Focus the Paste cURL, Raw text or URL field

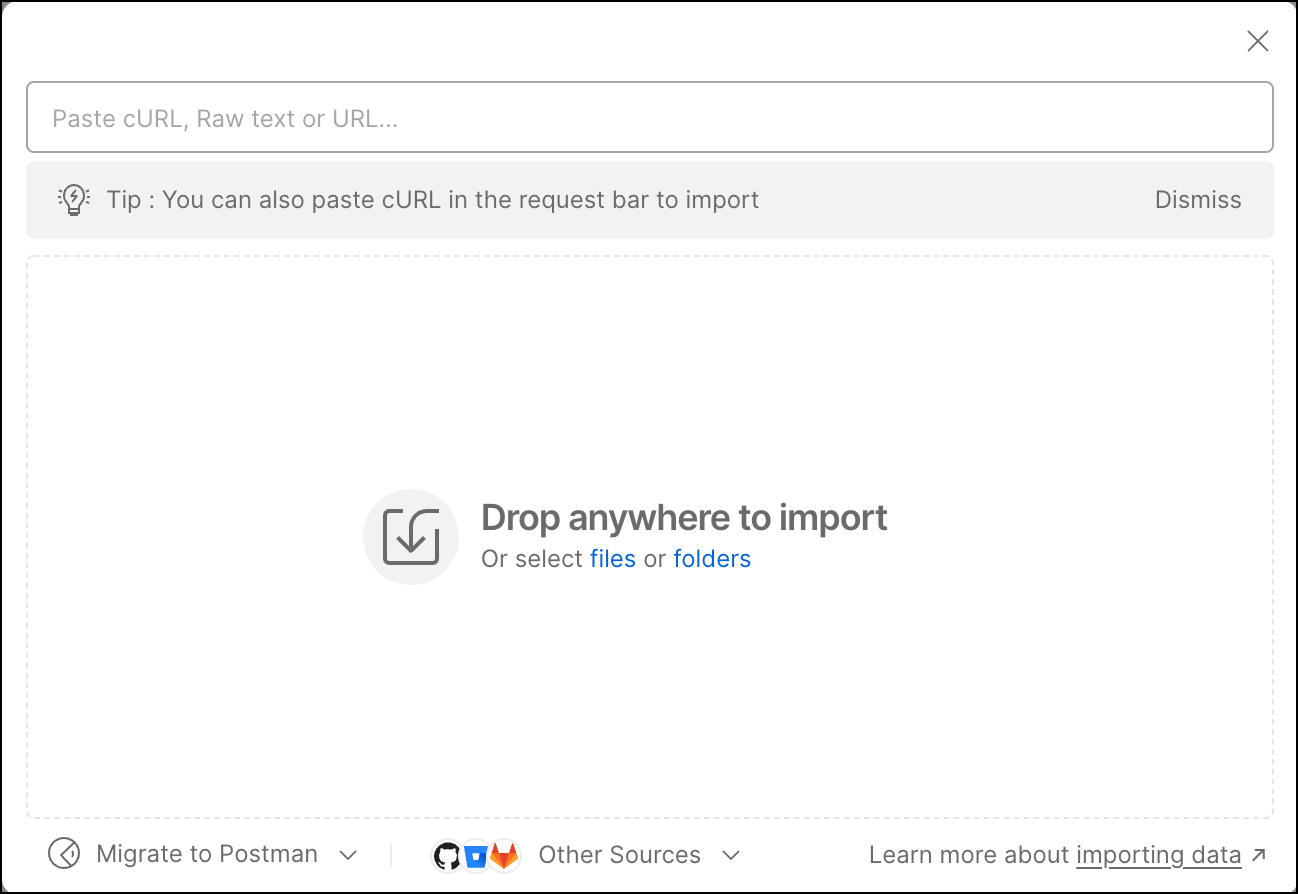[x=650, y=117]
